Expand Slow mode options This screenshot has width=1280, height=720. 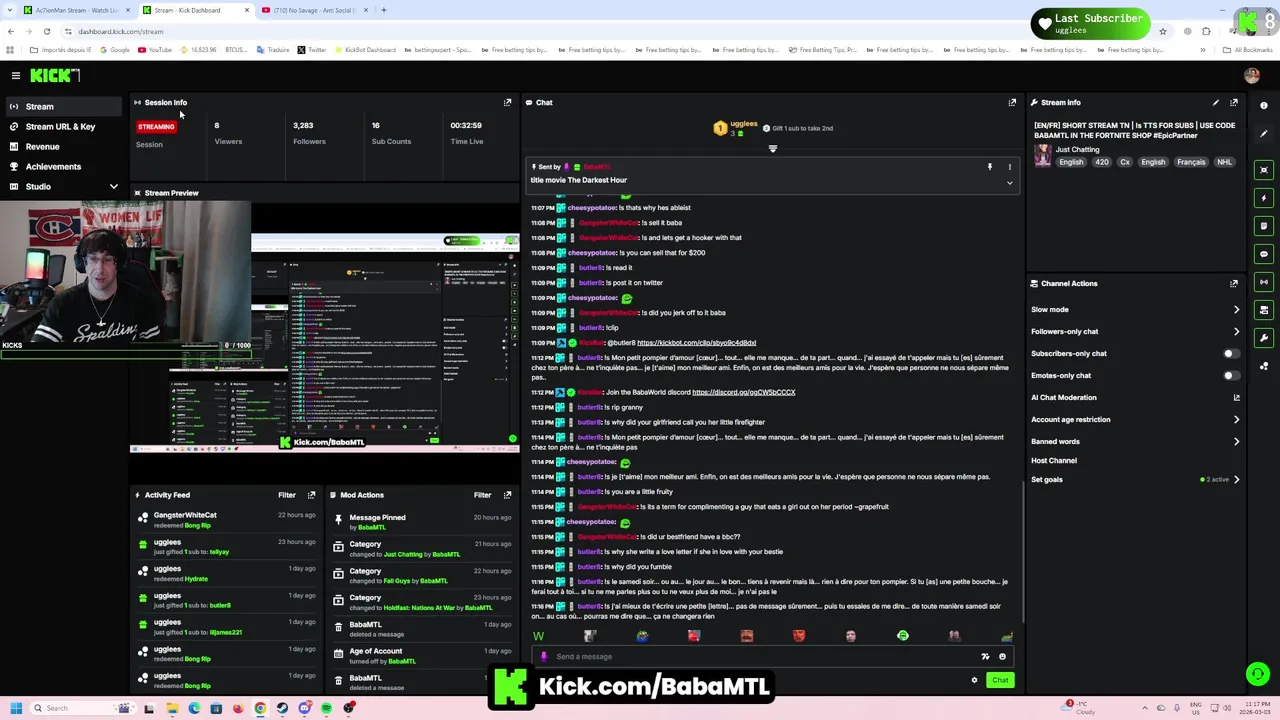tap(1236, 310)
